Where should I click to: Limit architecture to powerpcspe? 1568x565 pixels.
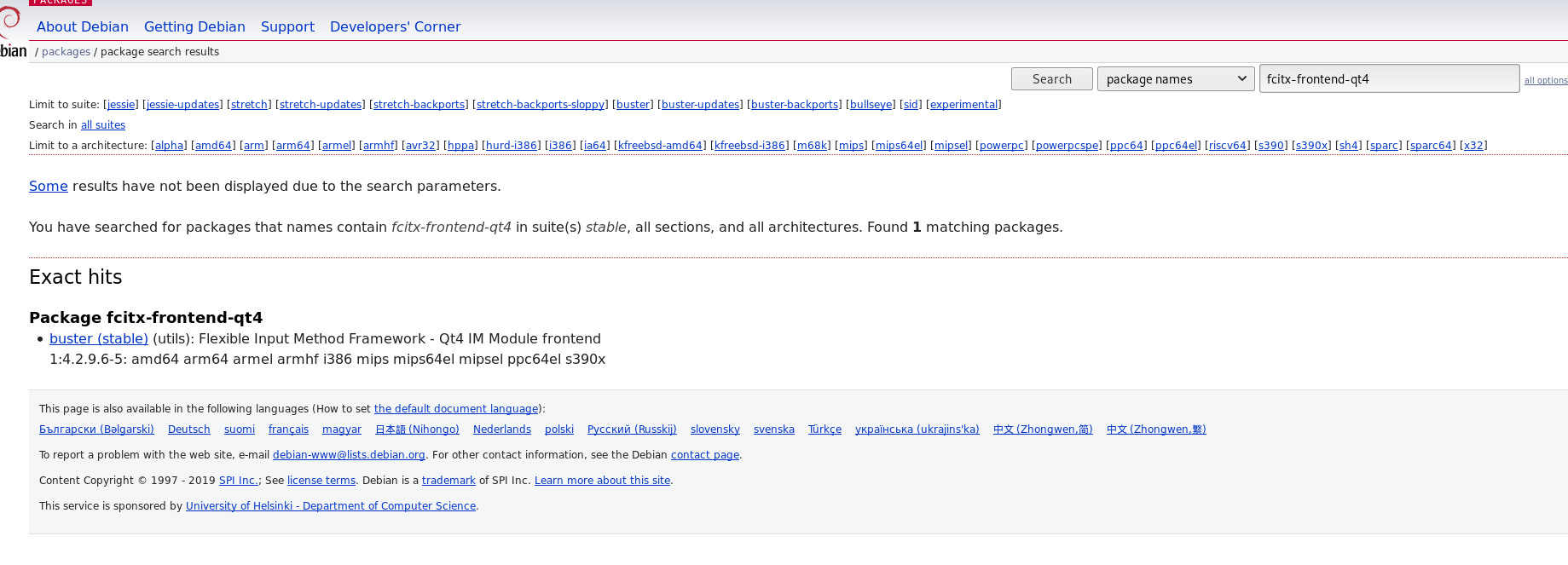coord(1067,146)
